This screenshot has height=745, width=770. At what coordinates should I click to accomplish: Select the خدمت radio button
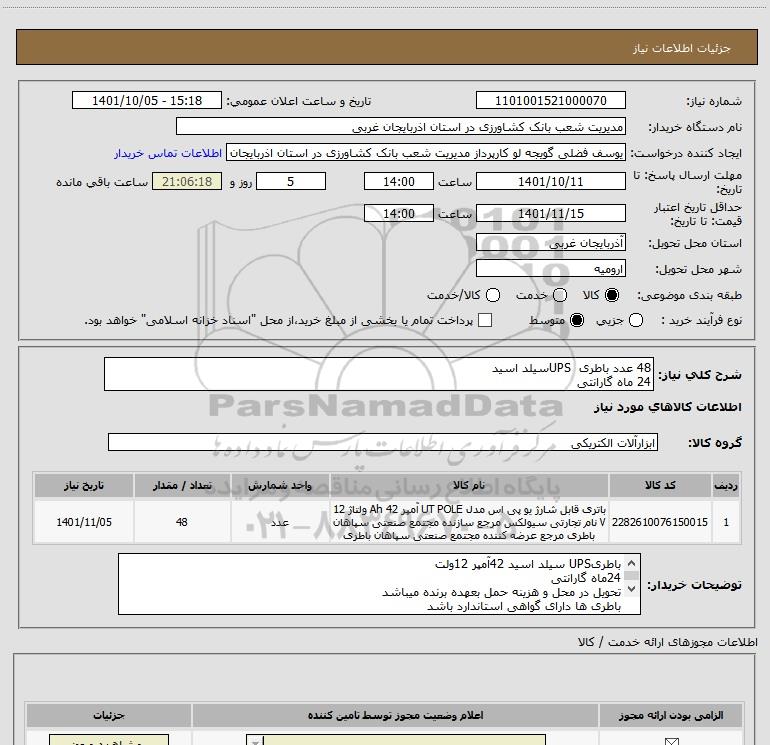point(560,295)
